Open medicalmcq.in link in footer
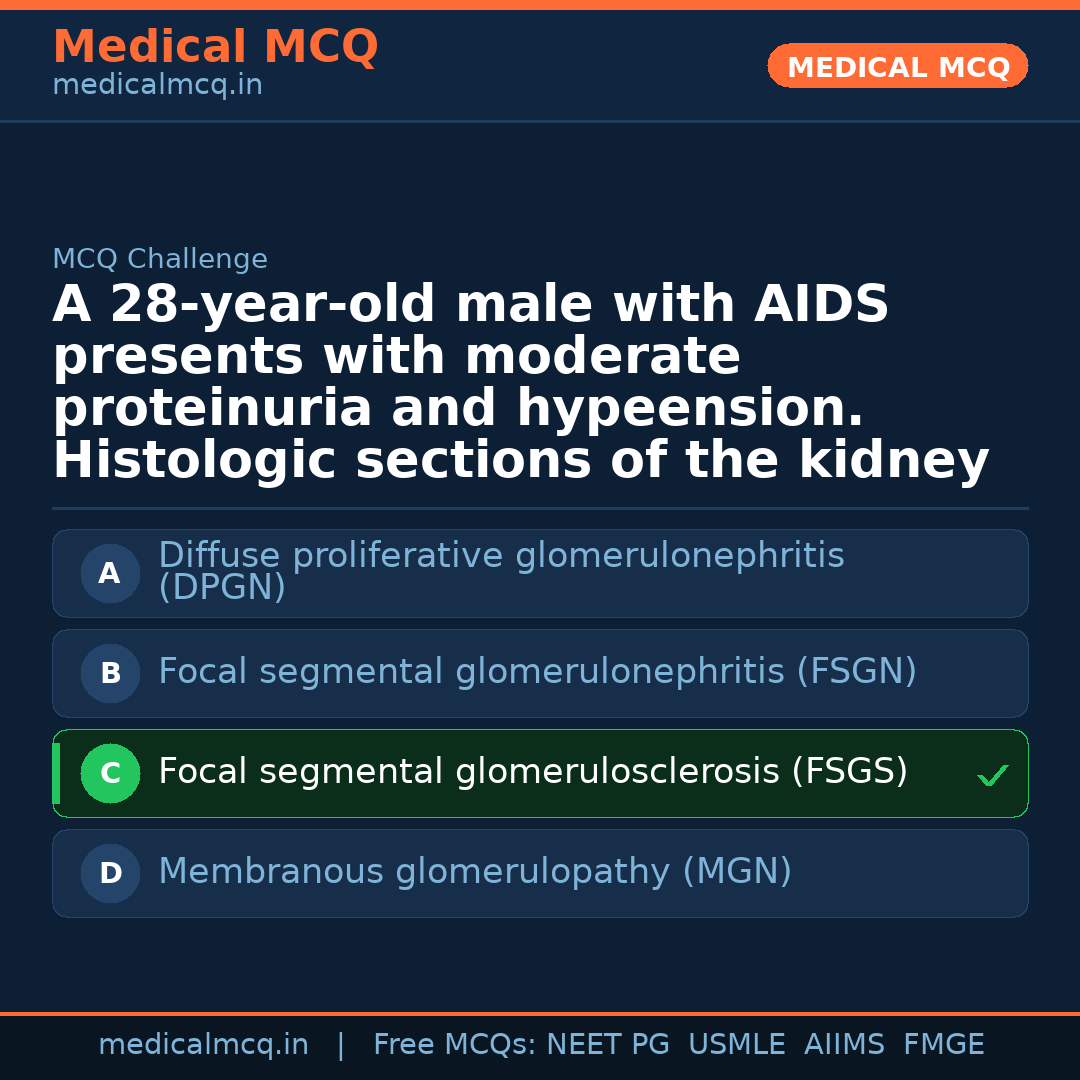This screenshot has width=1080, height=1080. point(203,1045)
